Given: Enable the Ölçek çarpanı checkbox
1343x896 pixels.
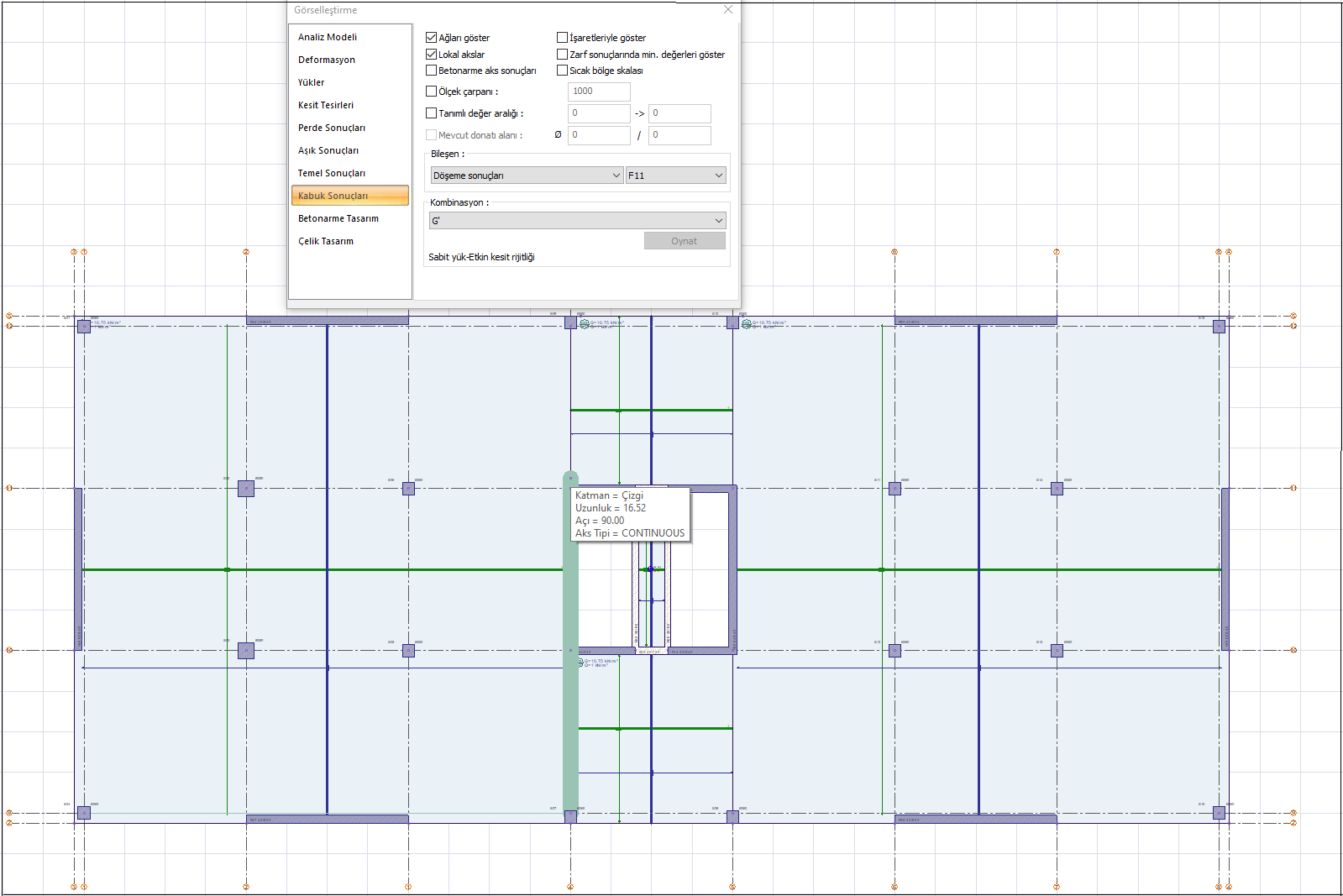Looking at the screenshot, I should click(432, 92).
